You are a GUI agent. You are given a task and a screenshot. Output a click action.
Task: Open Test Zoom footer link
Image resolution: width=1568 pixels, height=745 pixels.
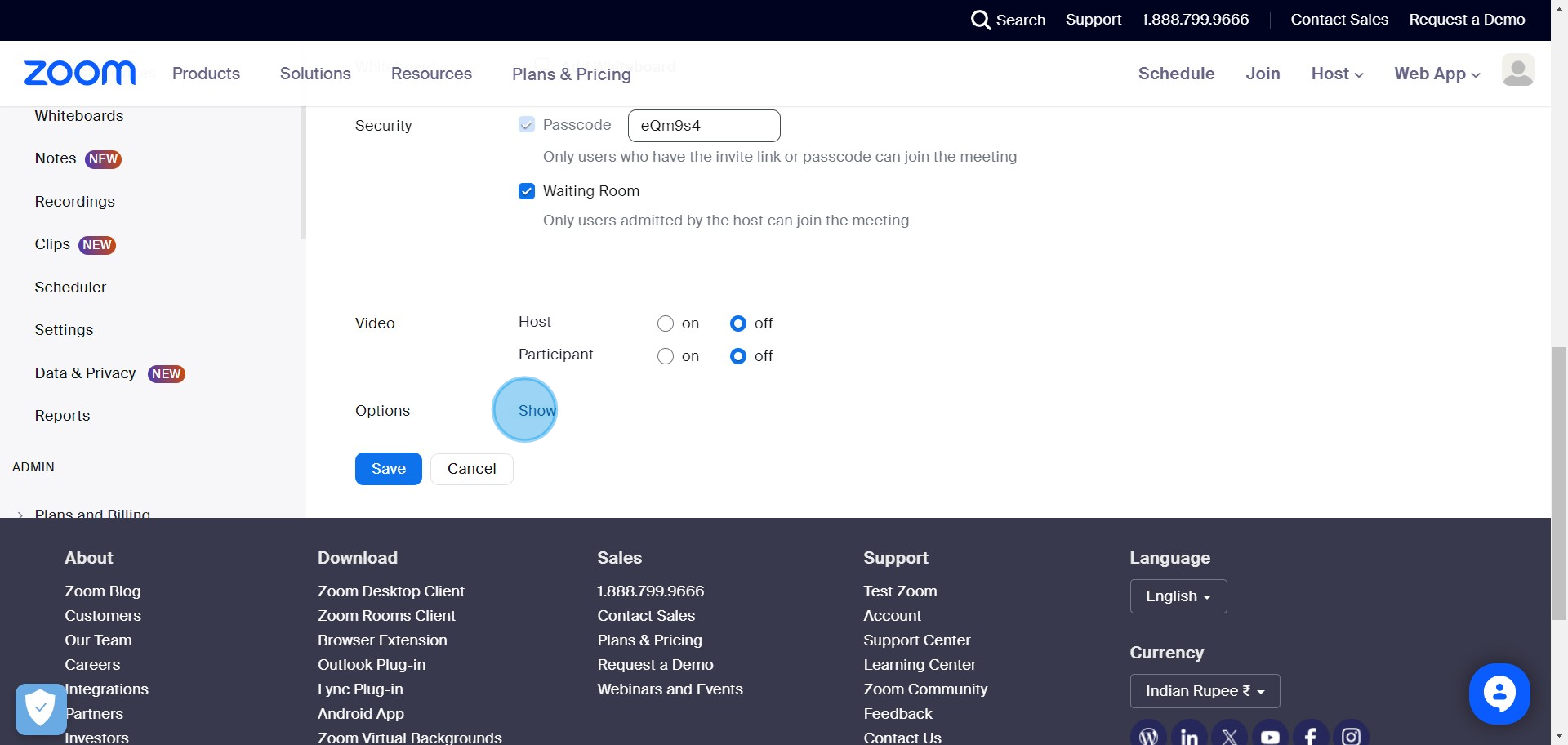coord(900,591)
